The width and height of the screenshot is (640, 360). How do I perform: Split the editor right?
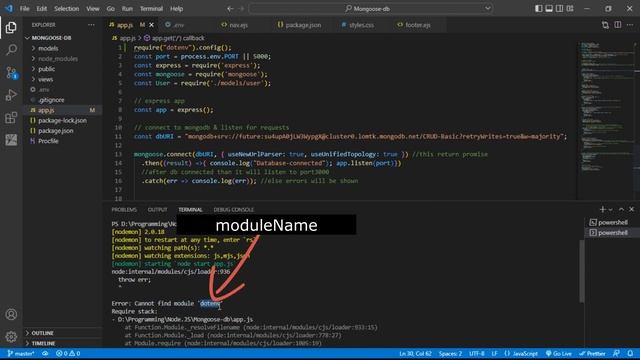[x=618, y=25]
